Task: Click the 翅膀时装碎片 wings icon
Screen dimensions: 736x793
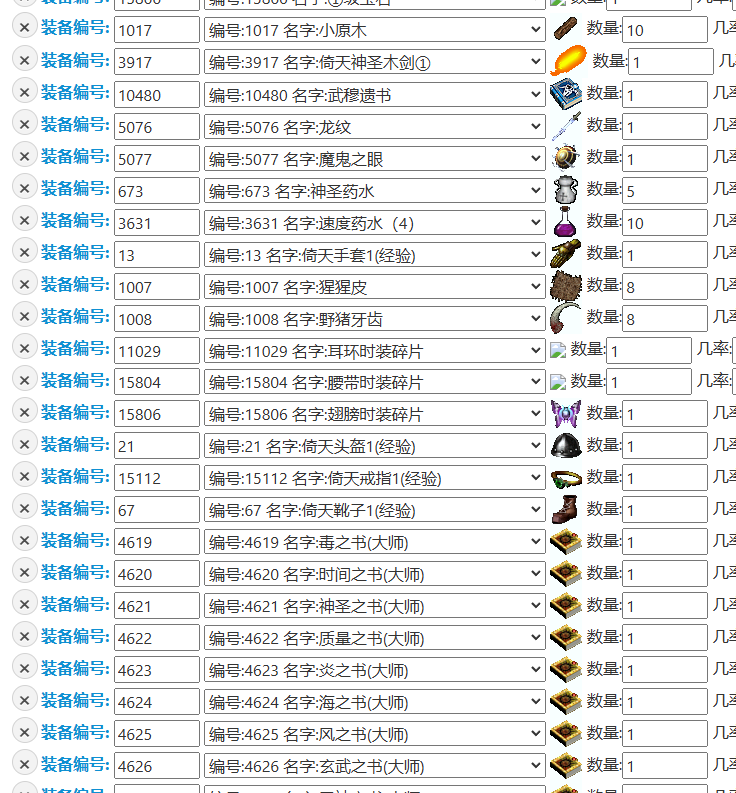Action: [566, 413]
